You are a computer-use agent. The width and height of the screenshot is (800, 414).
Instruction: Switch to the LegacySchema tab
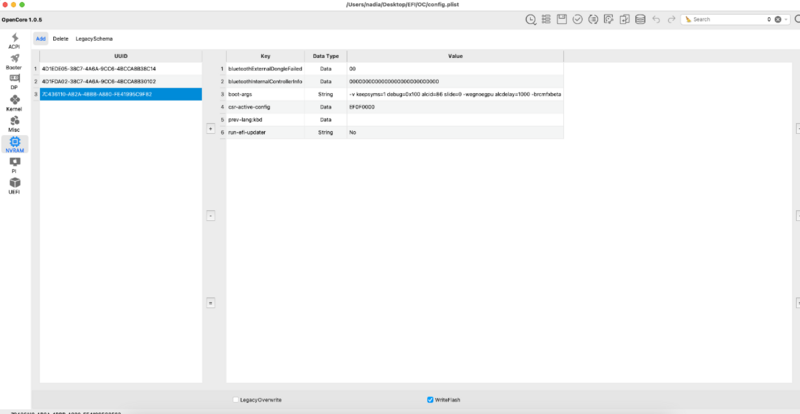(94, 39)
